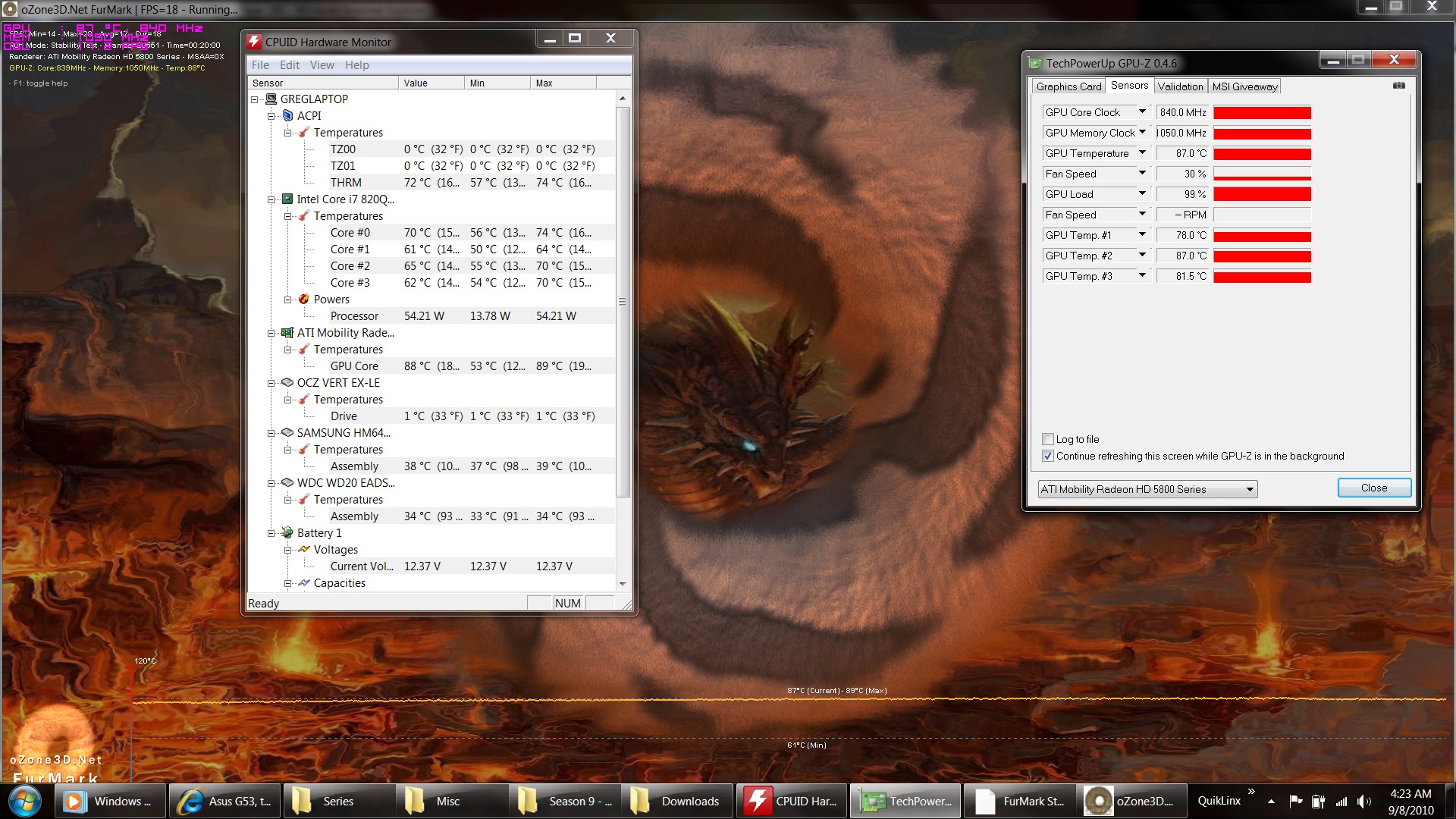Screen dimensions: 1456x819
Task: Click the Max column header
Action: 563,83
